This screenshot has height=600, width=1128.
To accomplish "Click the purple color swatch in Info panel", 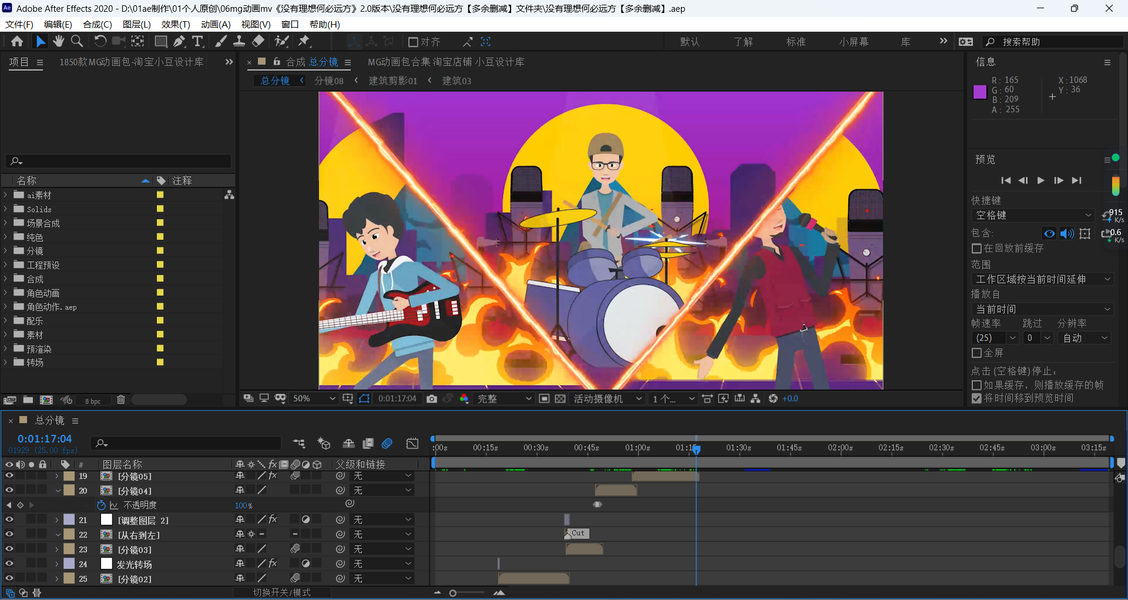I will tap(980, 91).
